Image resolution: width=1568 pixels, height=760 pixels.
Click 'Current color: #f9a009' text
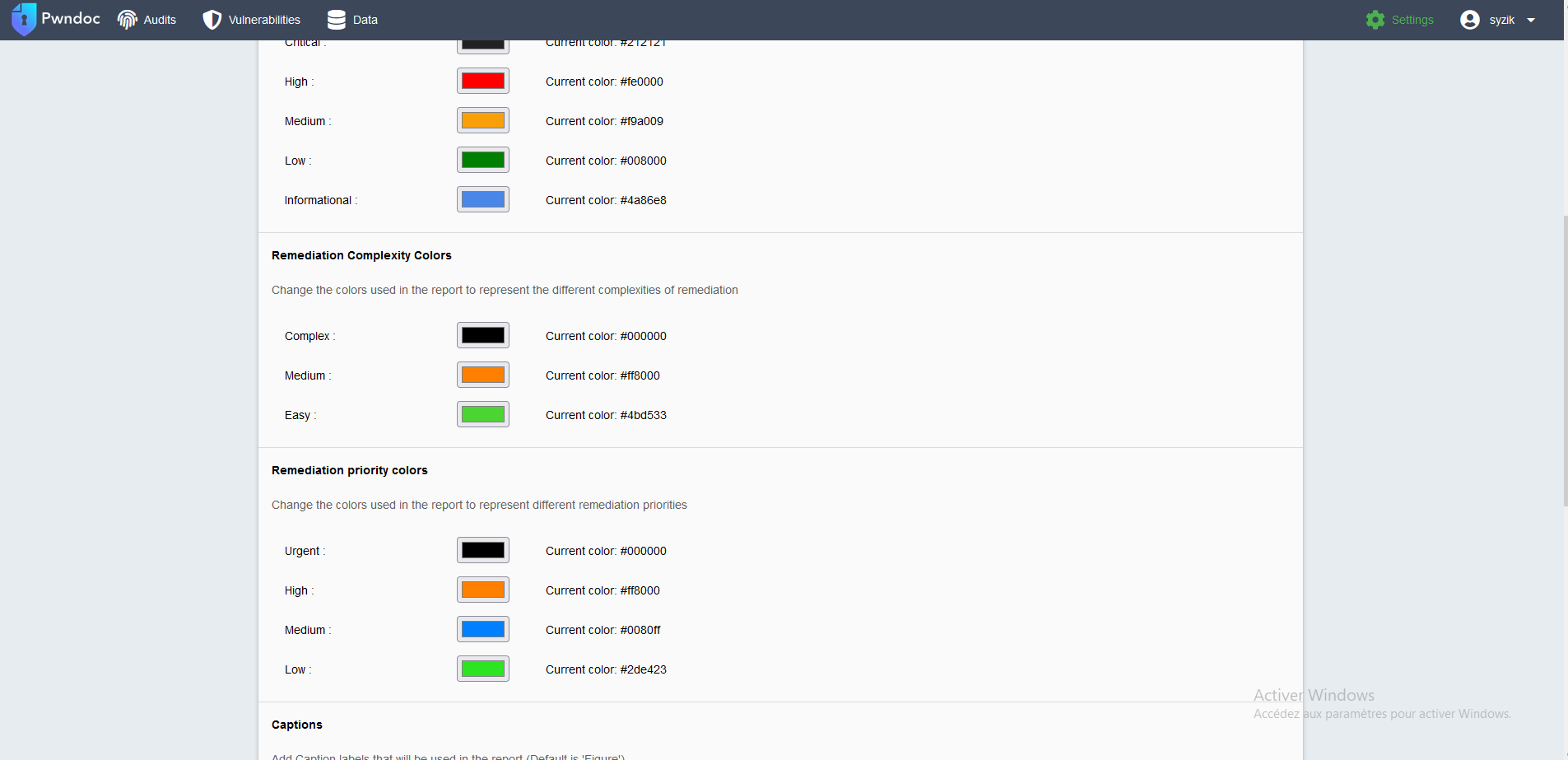pyautogui.click(x=604, y=121)
